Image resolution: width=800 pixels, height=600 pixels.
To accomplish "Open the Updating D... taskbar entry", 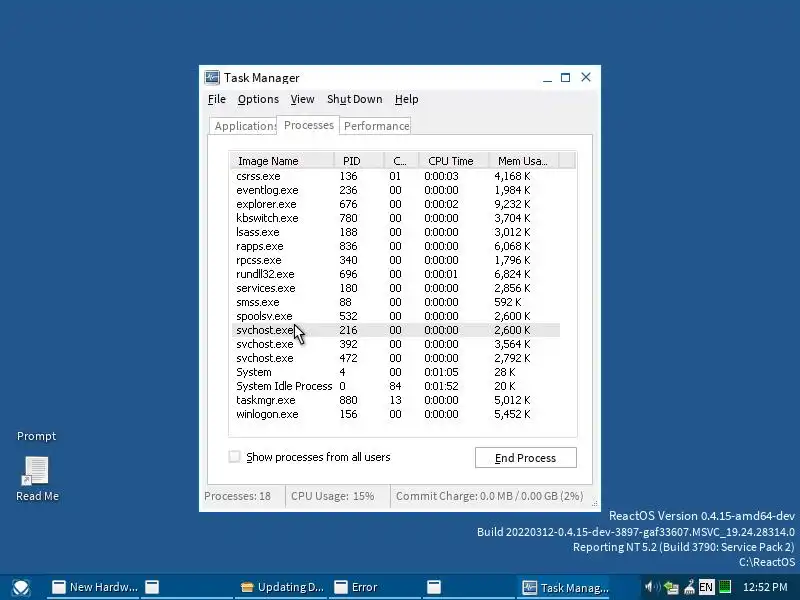I will pyautogui.click(x=282, y=587).
